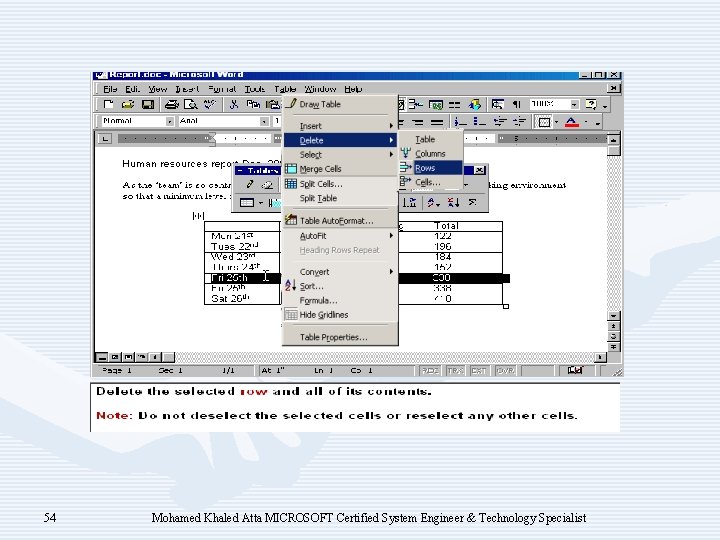
Task: Click the vertical scrollbar down arrow
Action: click(613, 316)
